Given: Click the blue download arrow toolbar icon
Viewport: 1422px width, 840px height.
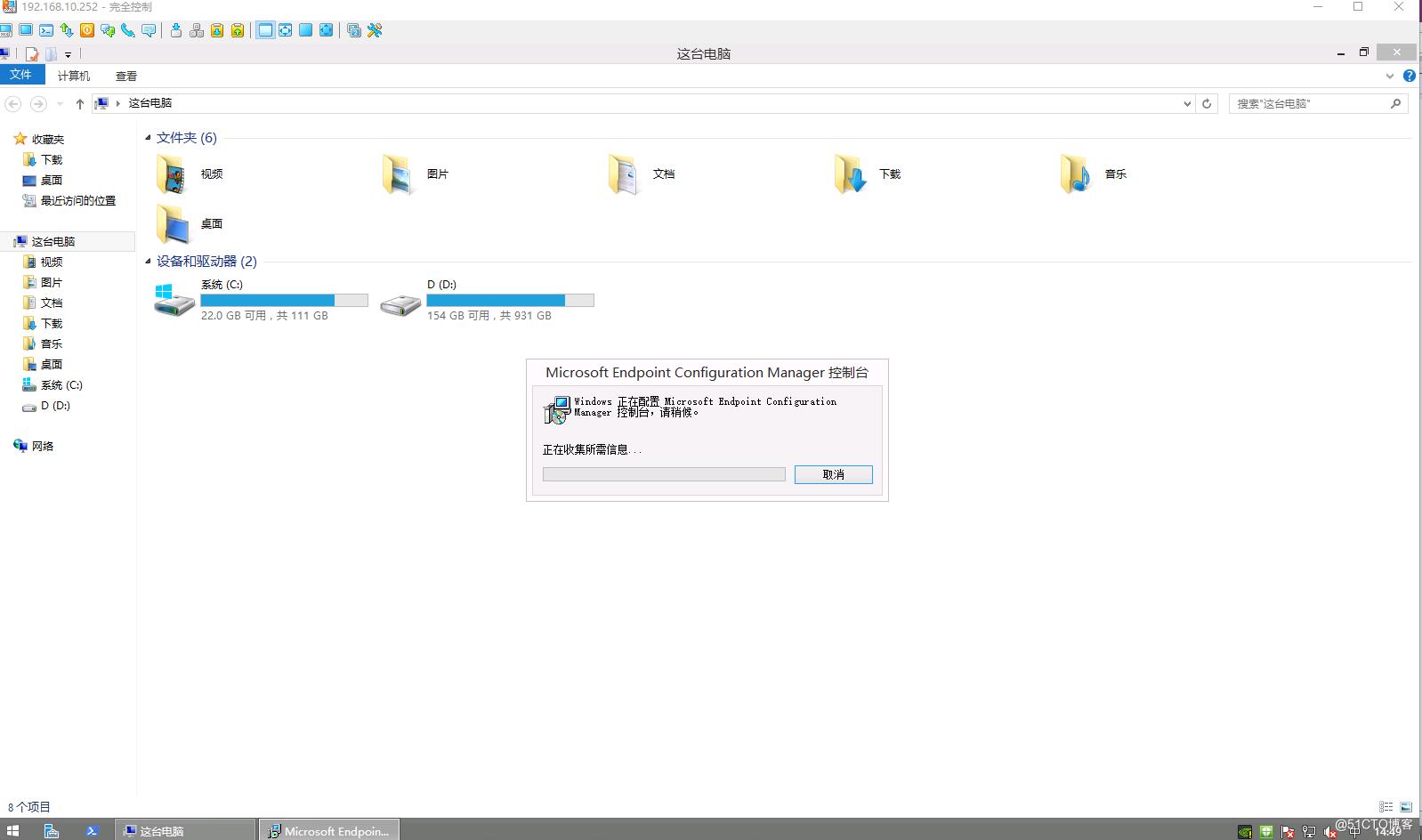Looking at the screenshot, I should pyautogui.click(x=176, y=30).
